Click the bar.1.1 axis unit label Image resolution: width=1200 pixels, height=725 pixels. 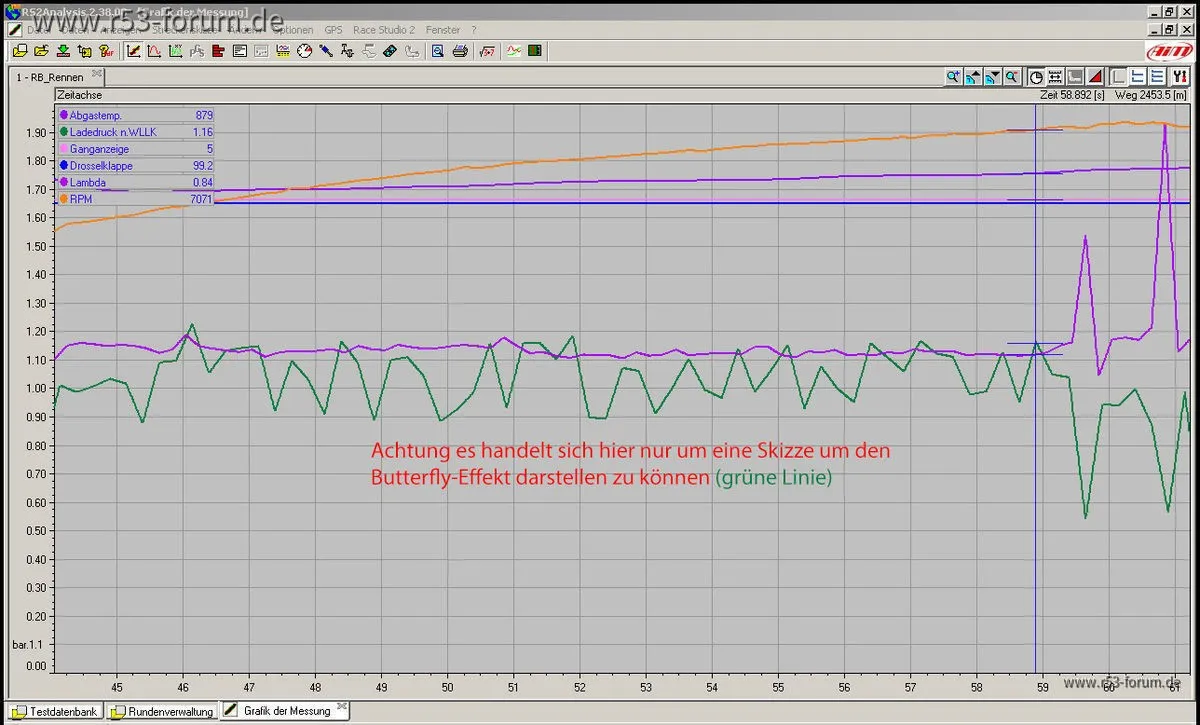pos(25,645)
